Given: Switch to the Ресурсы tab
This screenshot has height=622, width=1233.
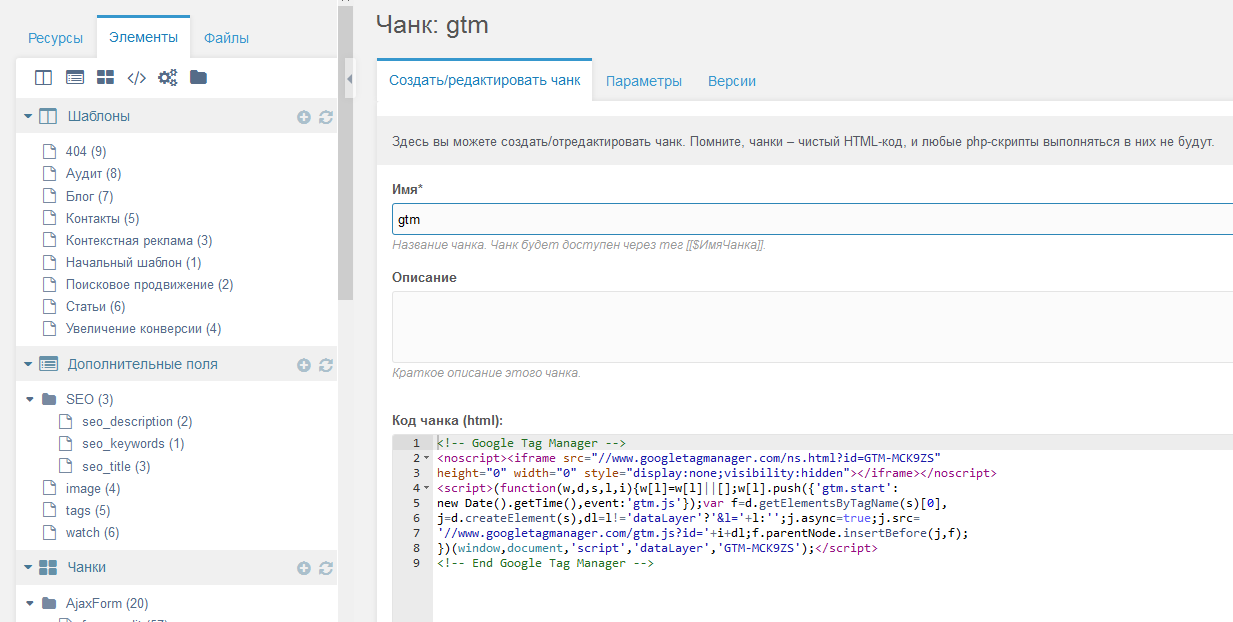Looking at the screenshot, I should pyautogui.click(x=56, y=38).
